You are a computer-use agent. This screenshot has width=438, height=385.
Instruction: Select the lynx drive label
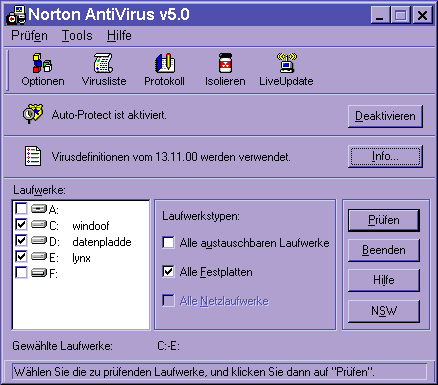click(81, 258)
